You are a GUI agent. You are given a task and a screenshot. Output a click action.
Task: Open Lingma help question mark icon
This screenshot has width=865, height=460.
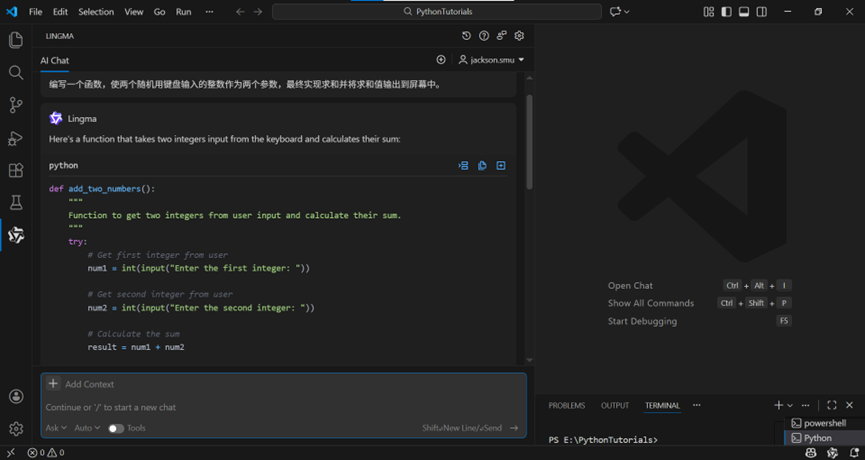[484, 36]
